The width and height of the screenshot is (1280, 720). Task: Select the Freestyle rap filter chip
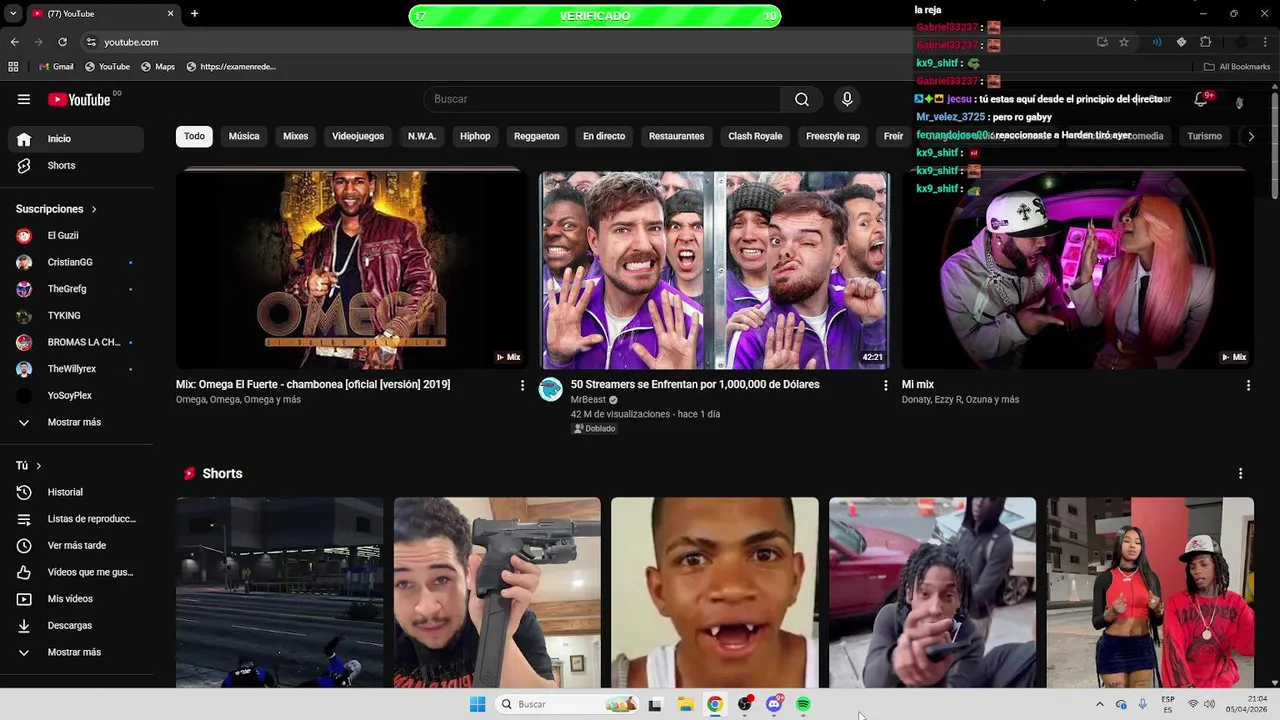(x=833, y=136)
